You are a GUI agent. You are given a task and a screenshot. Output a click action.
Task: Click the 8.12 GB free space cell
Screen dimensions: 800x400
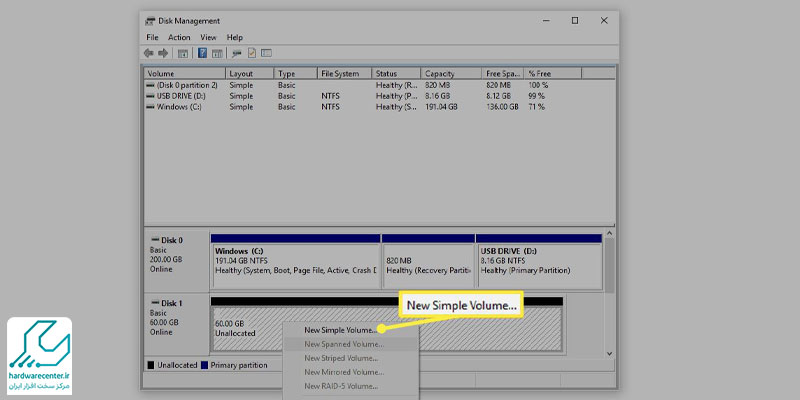pyautogui.click(x=498, y=96)
